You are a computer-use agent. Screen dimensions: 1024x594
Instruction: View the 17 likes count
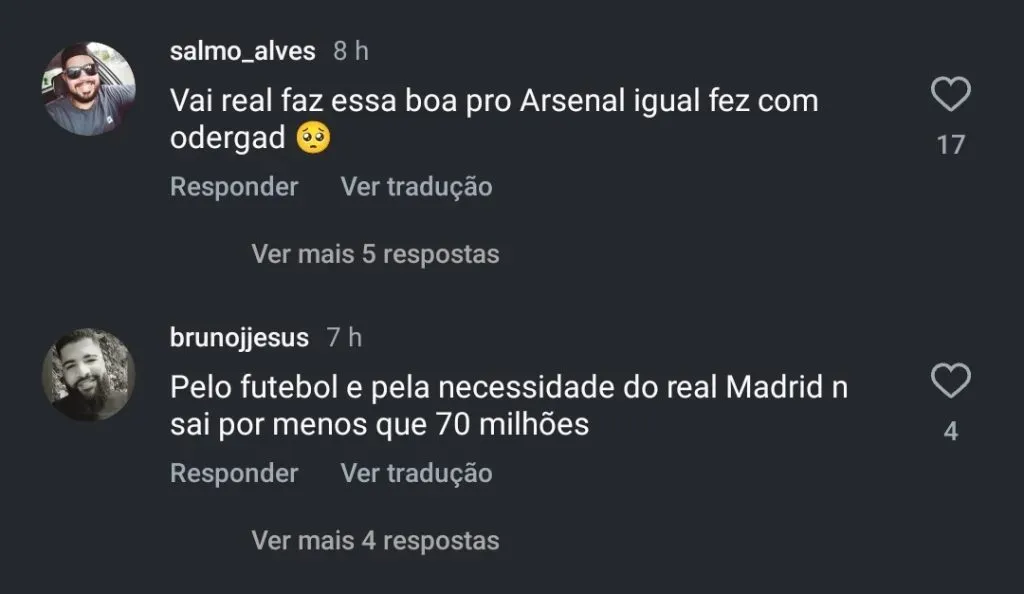(x=951, y=145)
